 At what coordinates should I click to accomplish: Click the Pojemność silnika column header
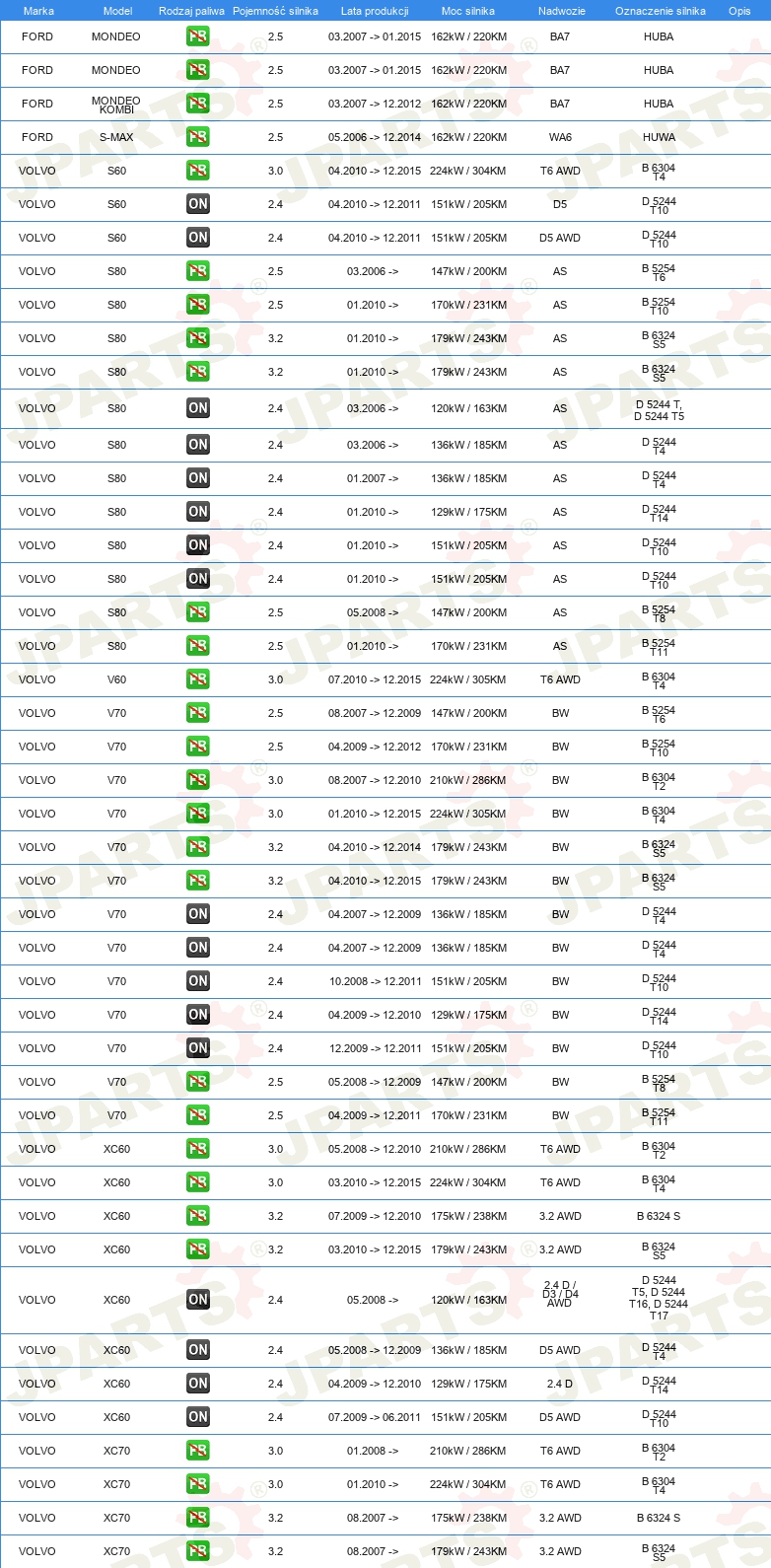coord(275,11)
